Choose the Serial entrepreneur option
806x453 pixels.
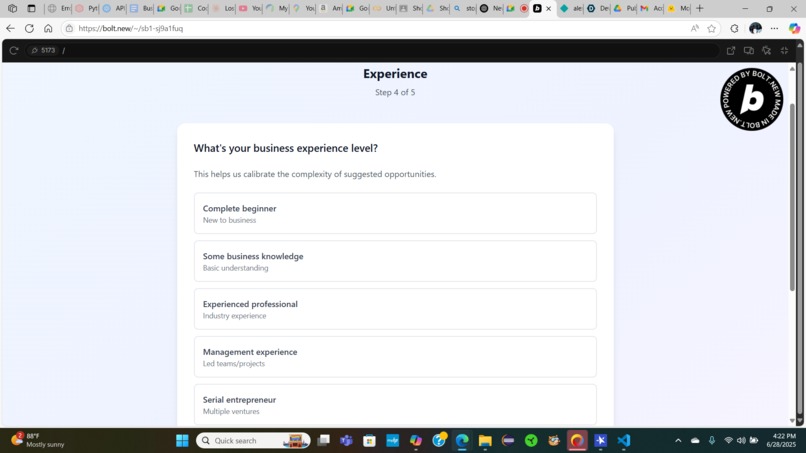(x=395, y=405)
